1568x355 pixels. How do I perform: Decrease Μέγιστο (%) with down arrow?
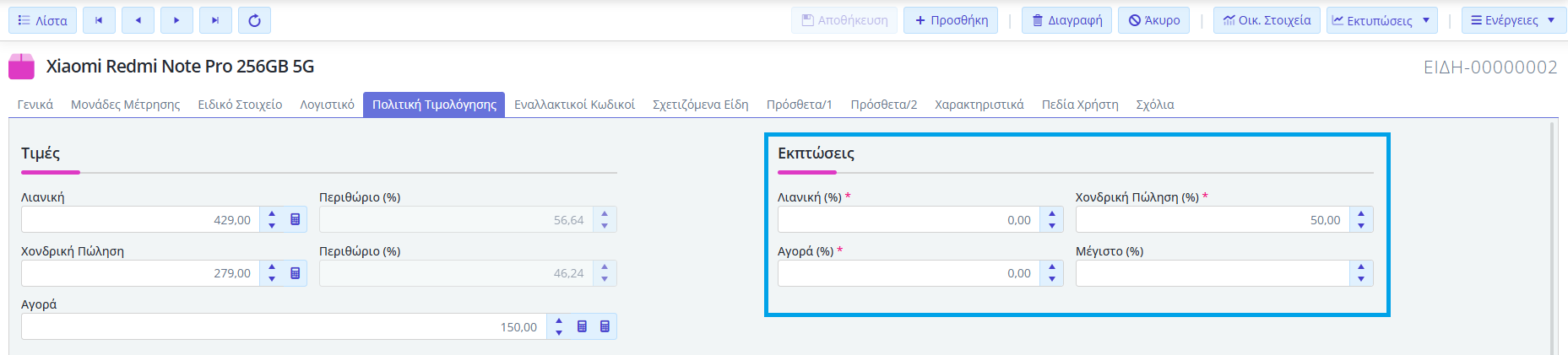1361,278
